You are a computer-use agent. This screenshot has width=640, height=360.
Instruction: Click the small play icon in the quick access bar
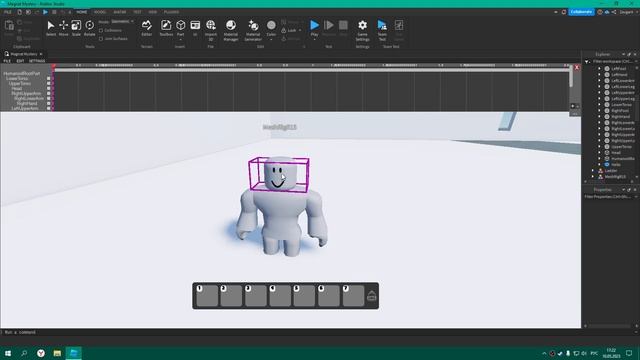pos(45,12)
